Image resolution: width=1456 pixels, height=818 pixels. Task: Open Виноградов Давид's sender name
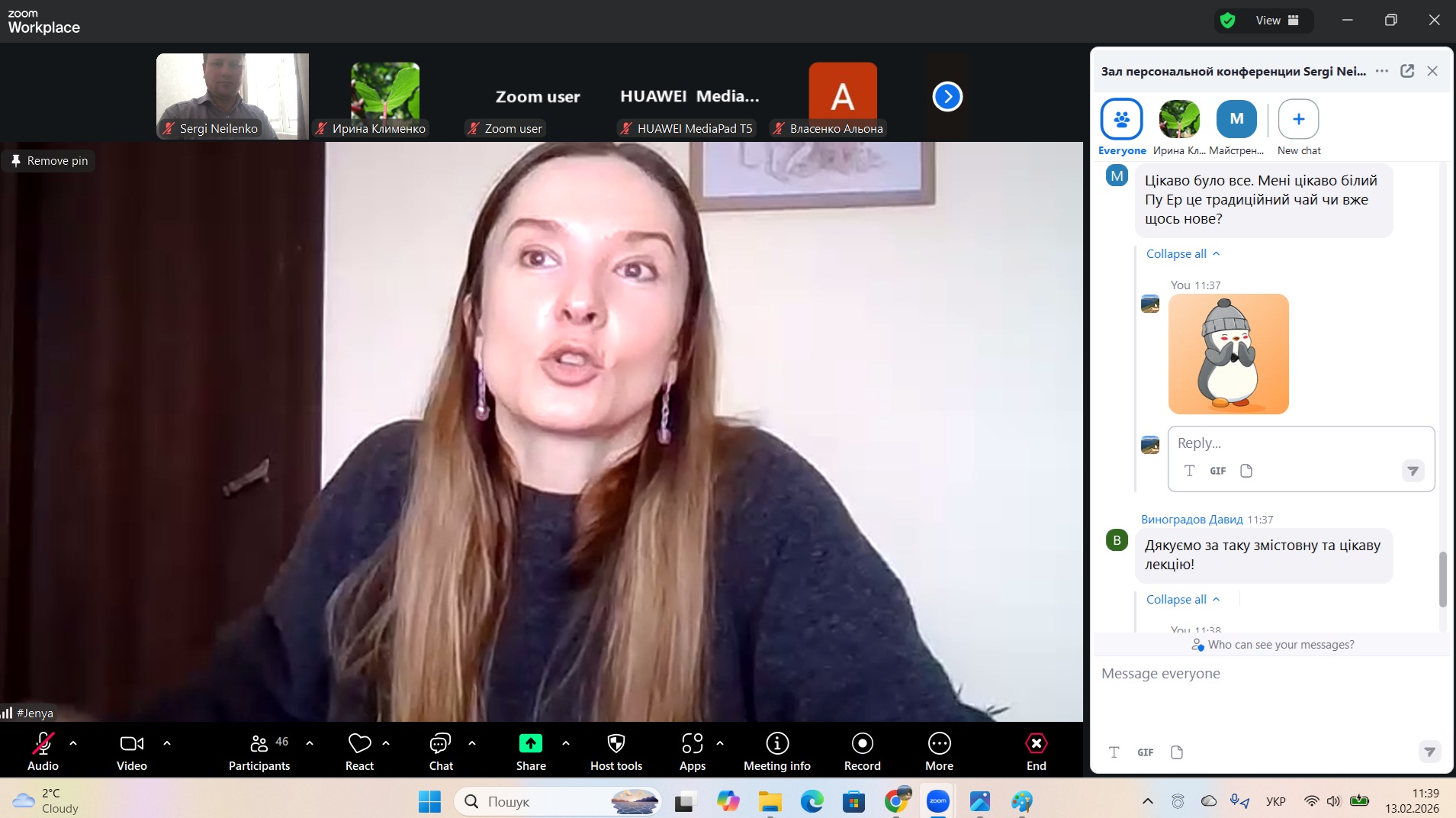(x=1192, y=520)
